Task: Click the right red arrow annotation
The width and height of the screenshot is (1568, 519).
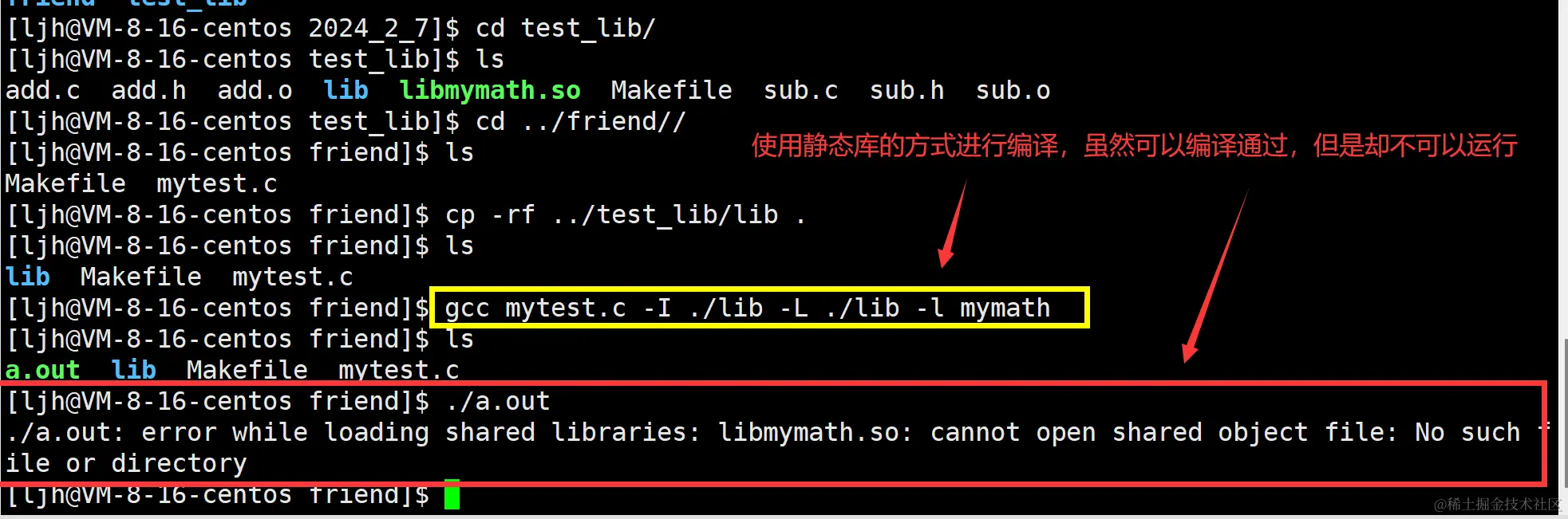Action: [1215, 276]
